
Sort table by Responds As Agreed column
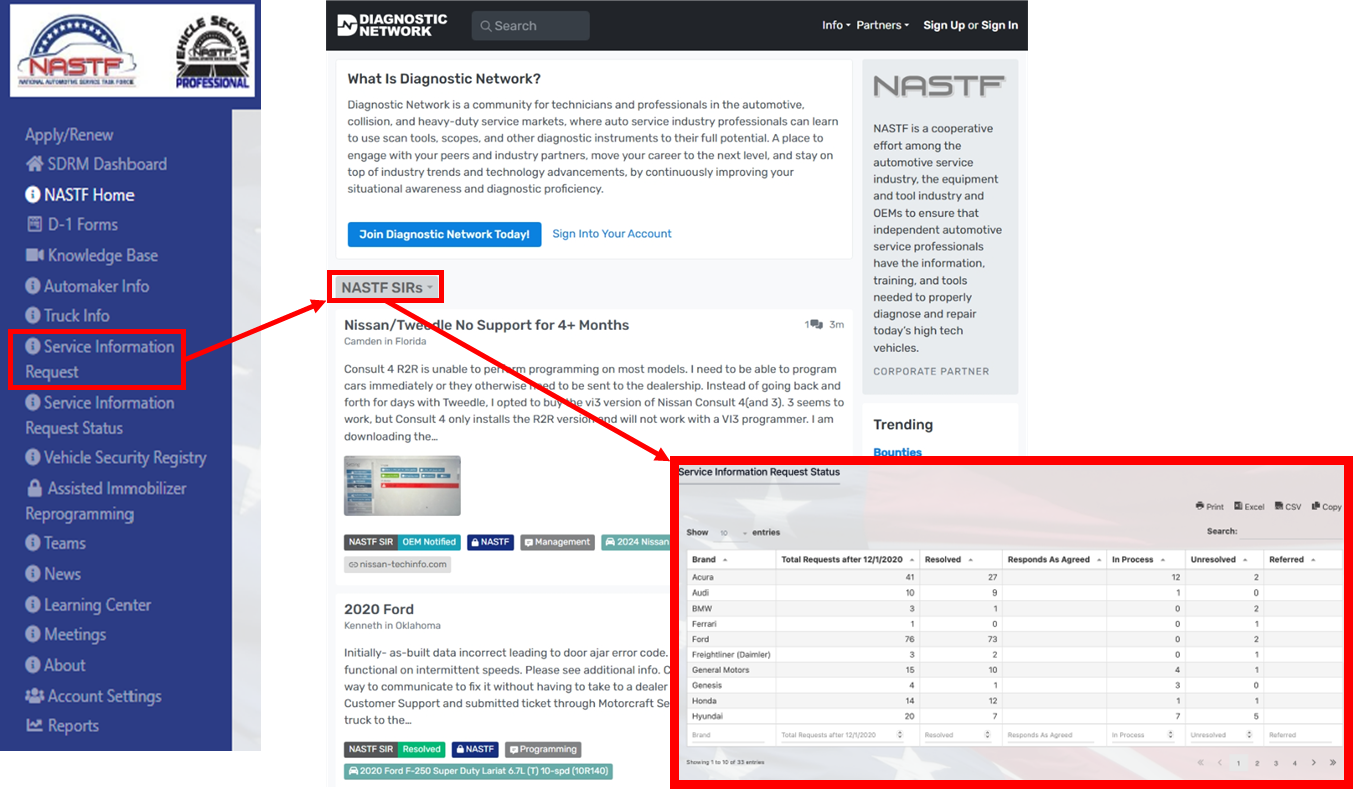(x=1054, y=560)
